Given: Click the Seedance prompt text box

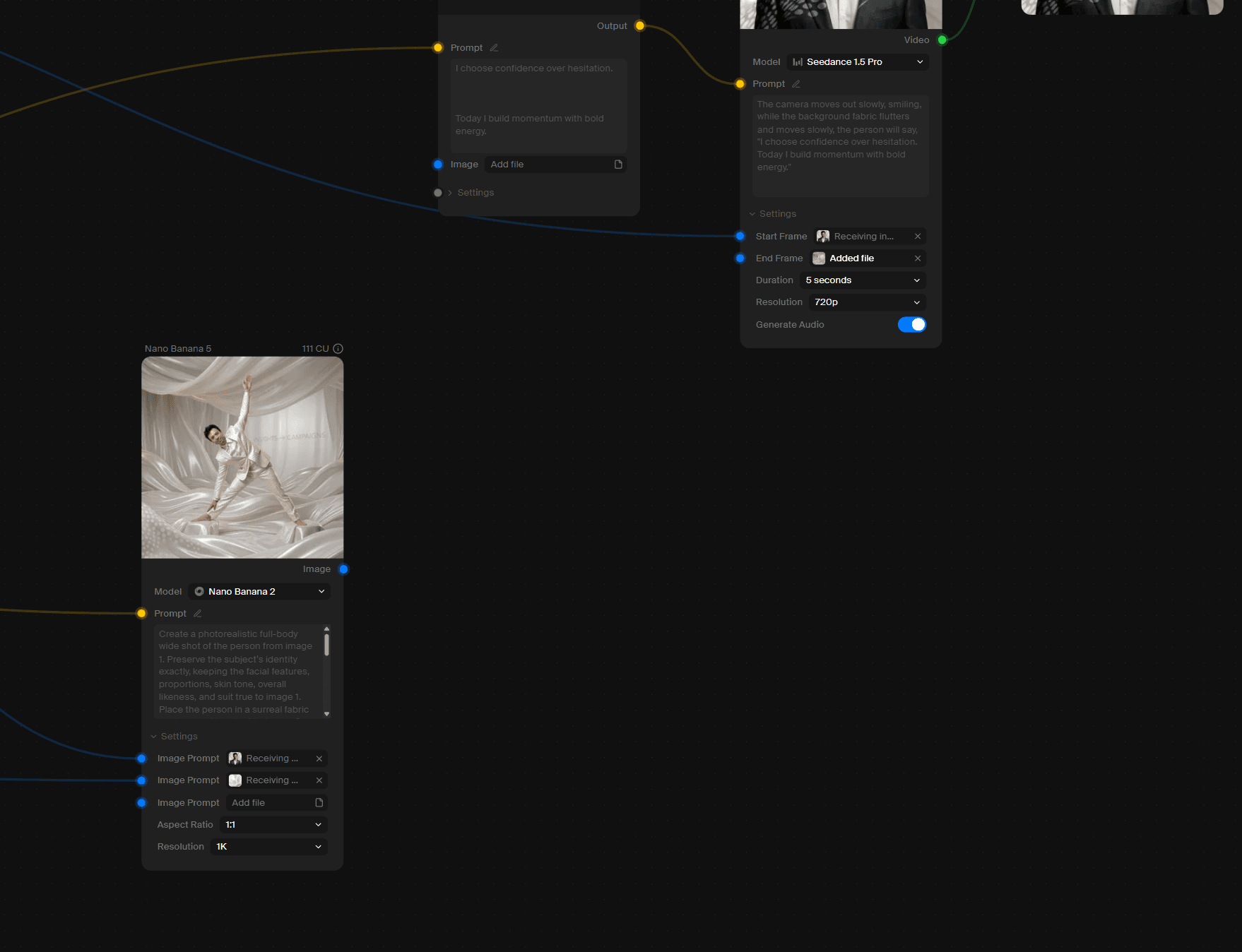Looking at the screenshot, I should [x=840, y=145].
